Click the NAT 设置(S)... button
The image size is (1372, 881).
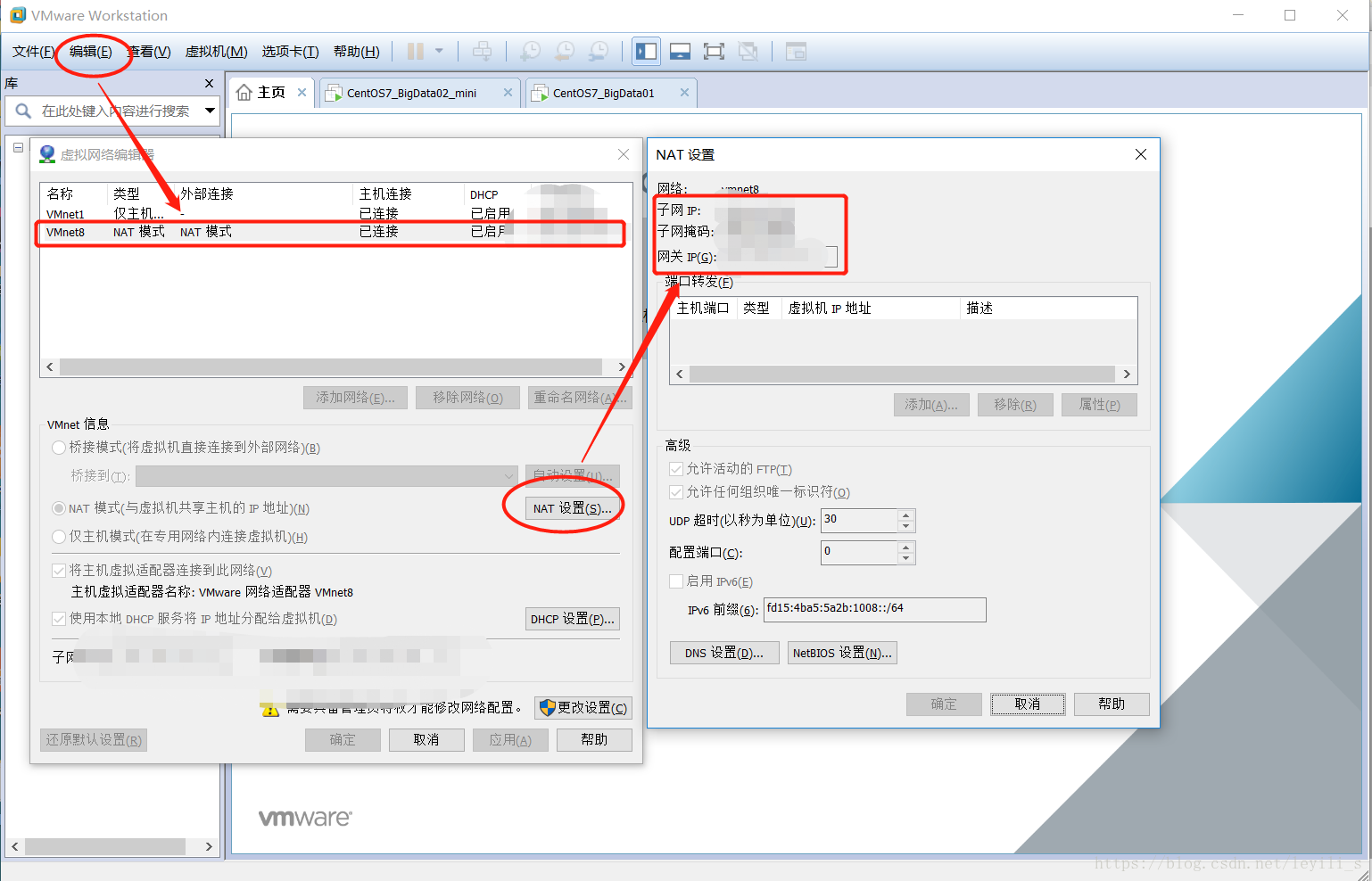click(x=572, y=508)
